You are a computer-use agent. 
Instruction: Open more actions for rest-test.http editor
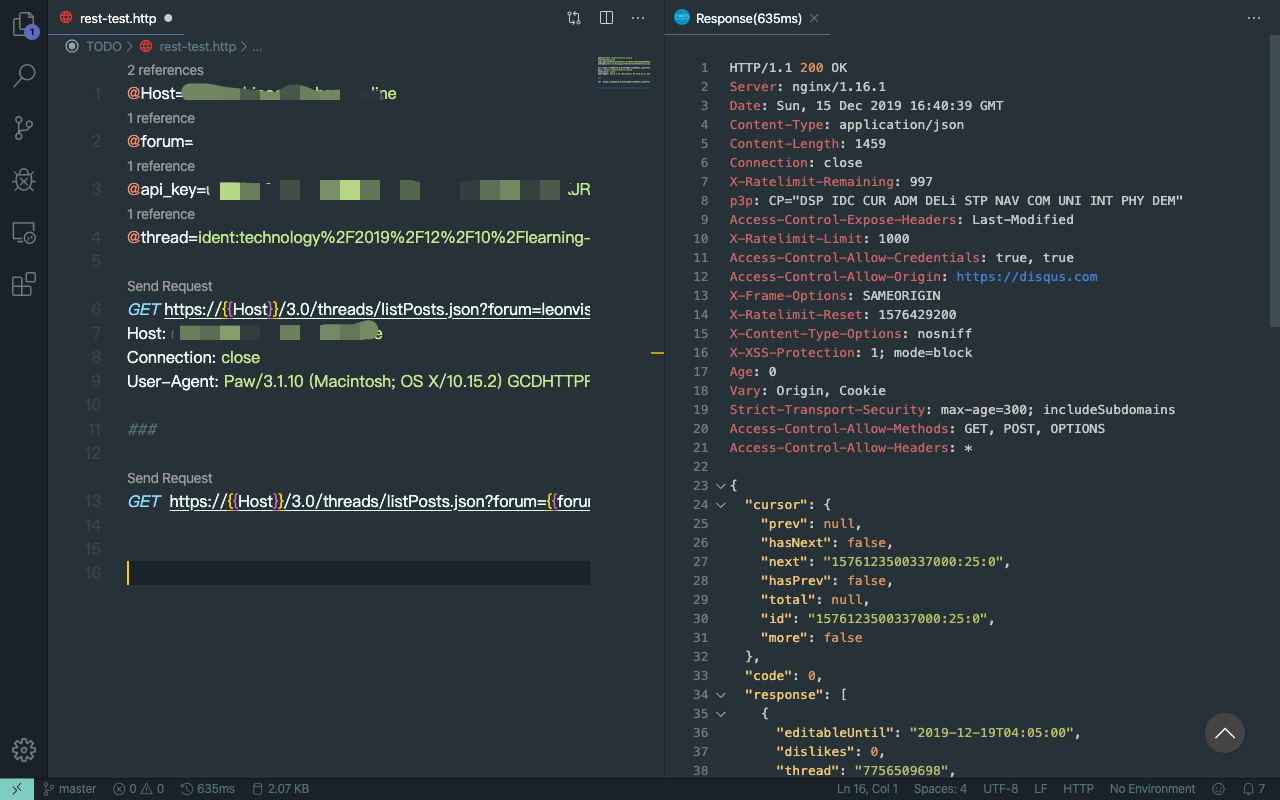[638, 18]
